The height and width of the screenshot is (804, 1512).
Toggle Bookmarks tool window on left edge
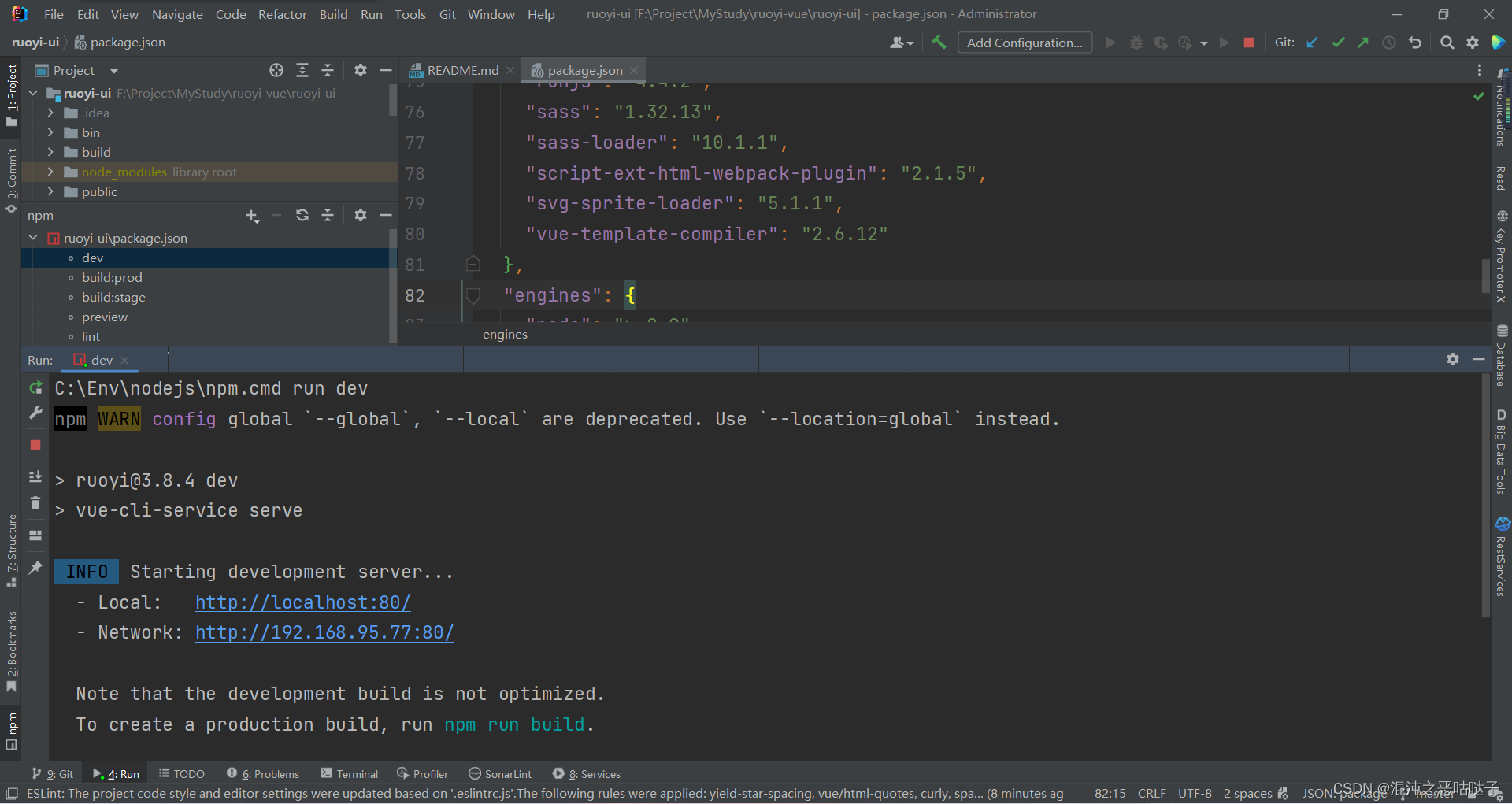click(x=11, y=651)
